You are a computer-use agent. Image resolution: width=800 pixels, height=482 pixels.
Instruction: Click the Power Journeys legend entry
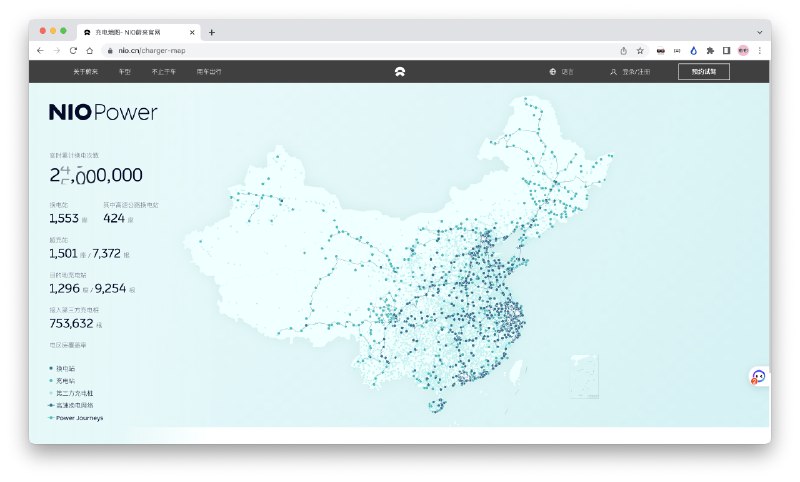point(76,418)
